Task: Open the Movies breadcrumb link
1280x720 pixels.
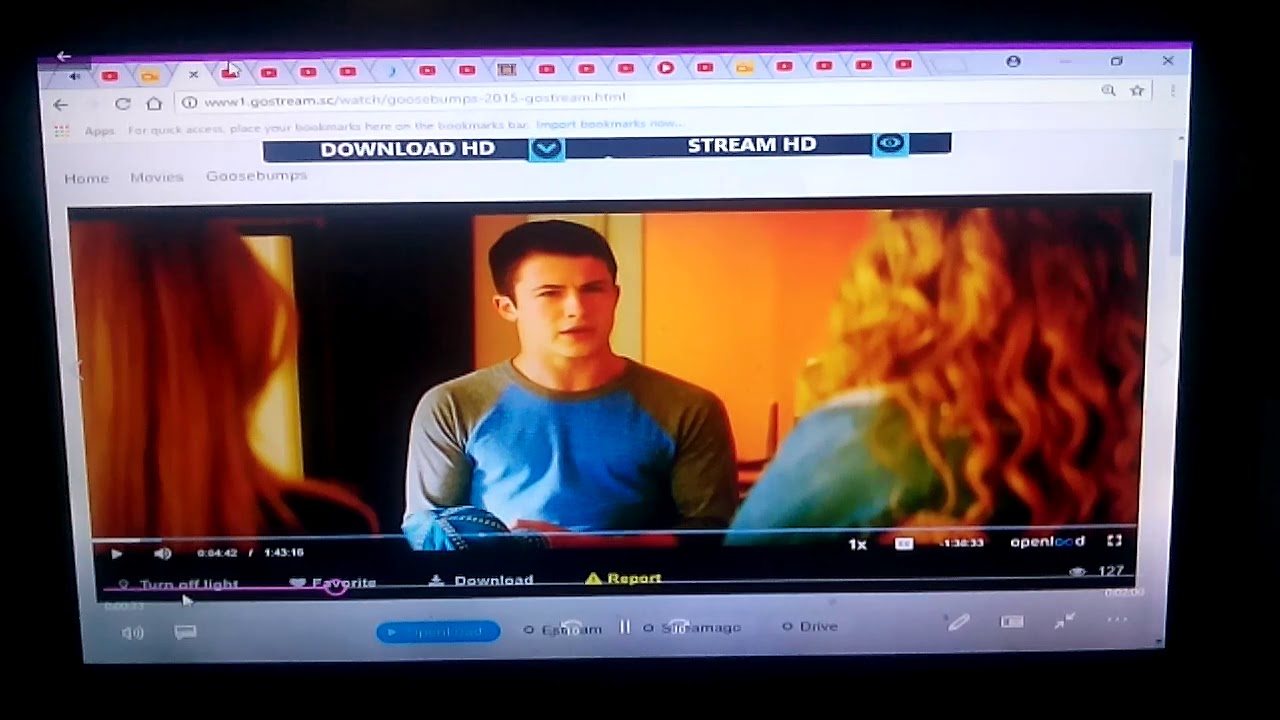Action: [x=156, y=177]
